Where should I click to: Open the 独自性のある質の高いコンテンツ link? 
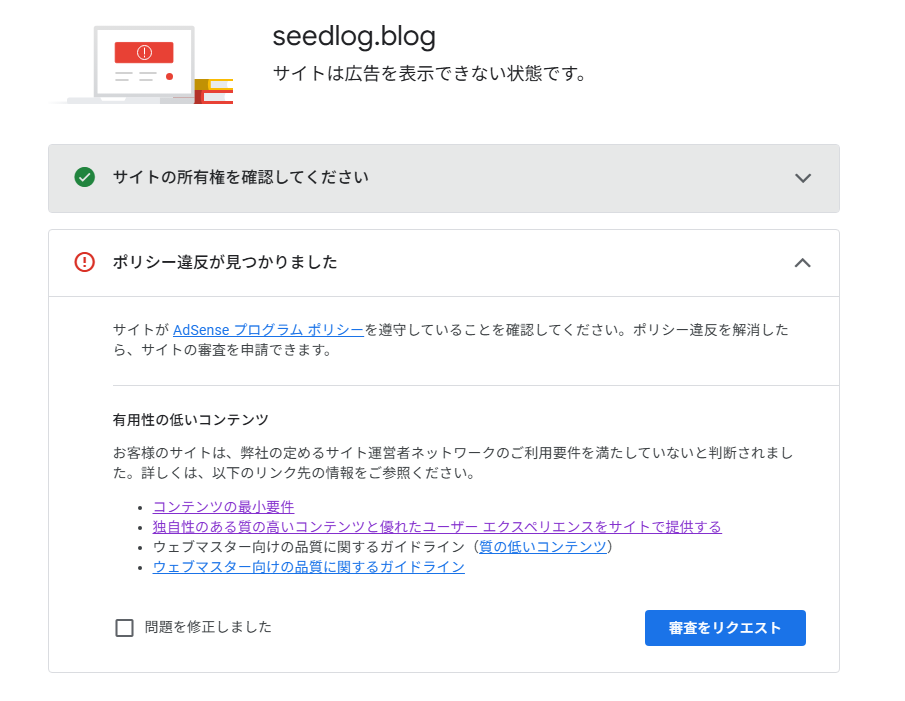(x=437, y=527)
